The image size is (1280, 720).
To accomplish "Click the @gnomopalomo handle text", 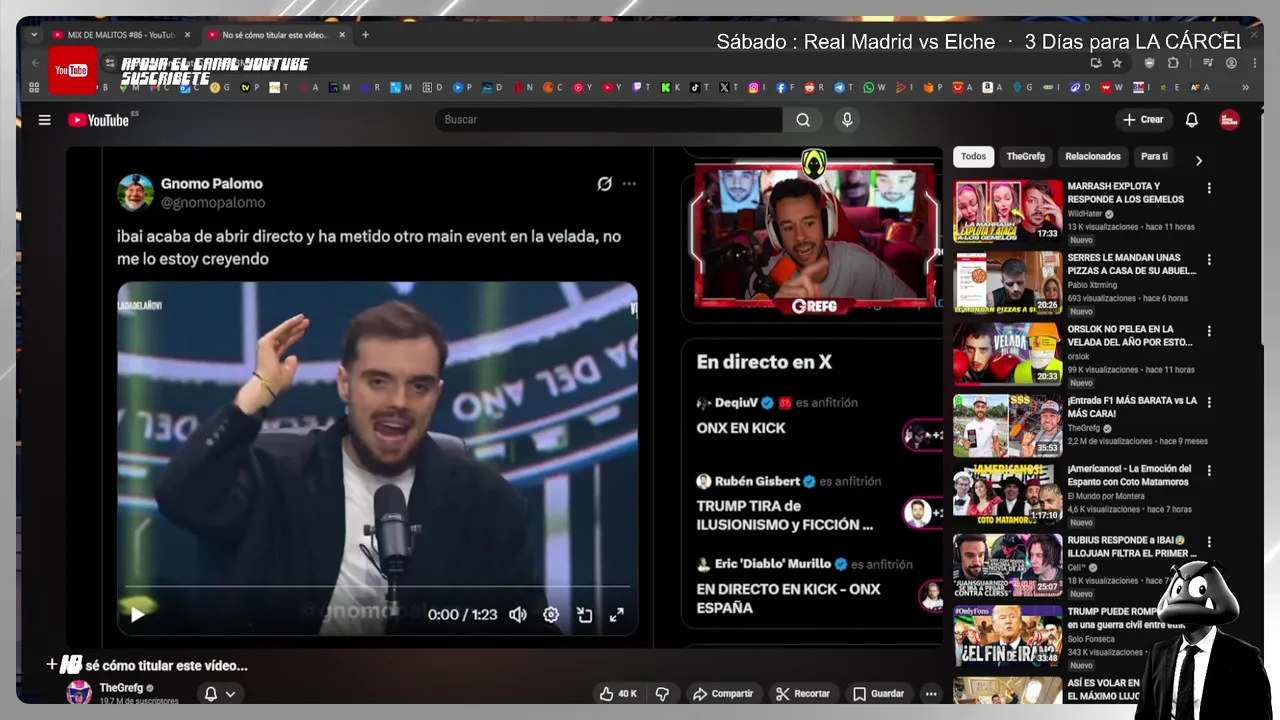I will click(213, 203).
